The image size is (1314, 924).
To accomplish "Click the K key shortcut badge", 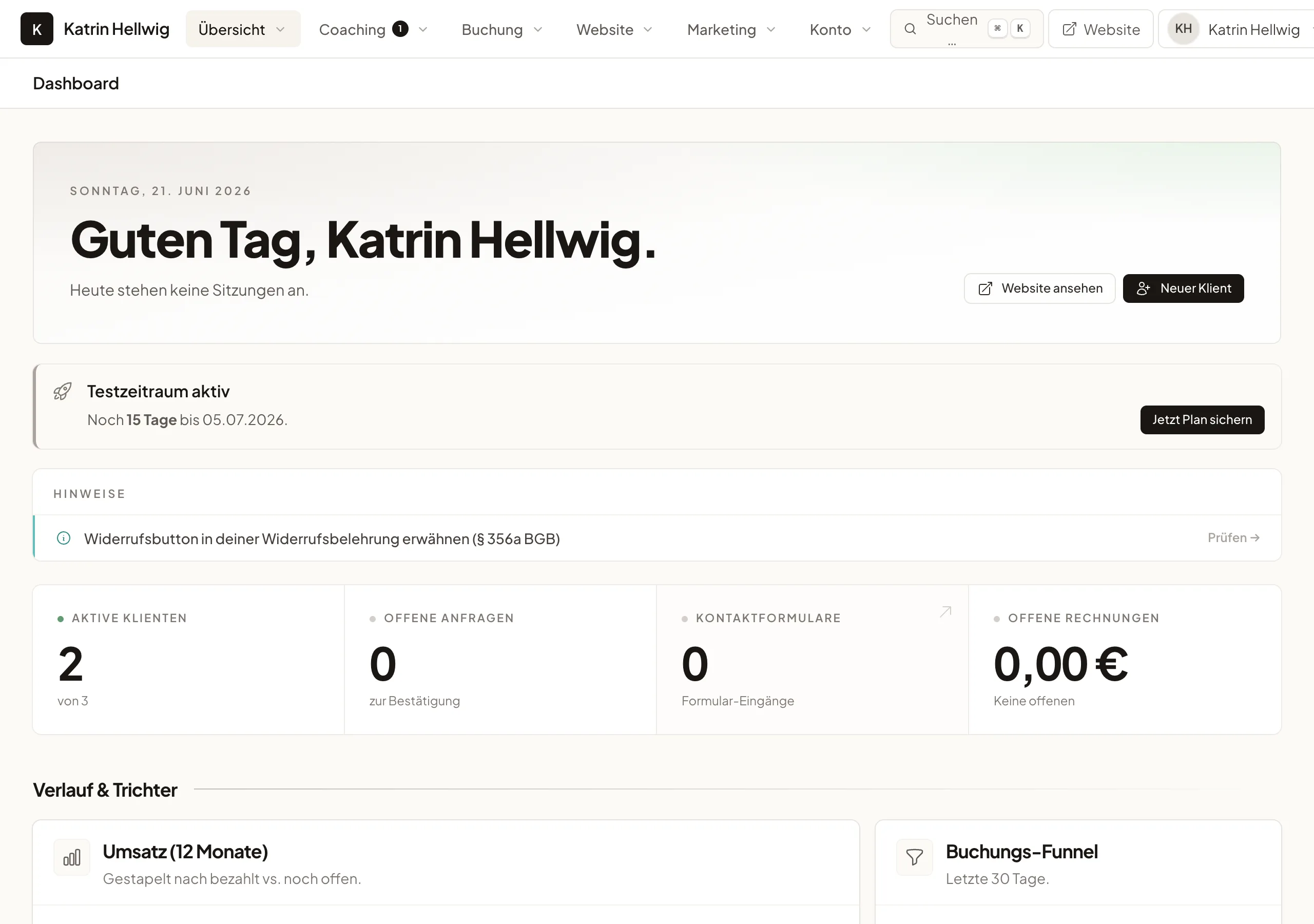I will [1020, 29].
